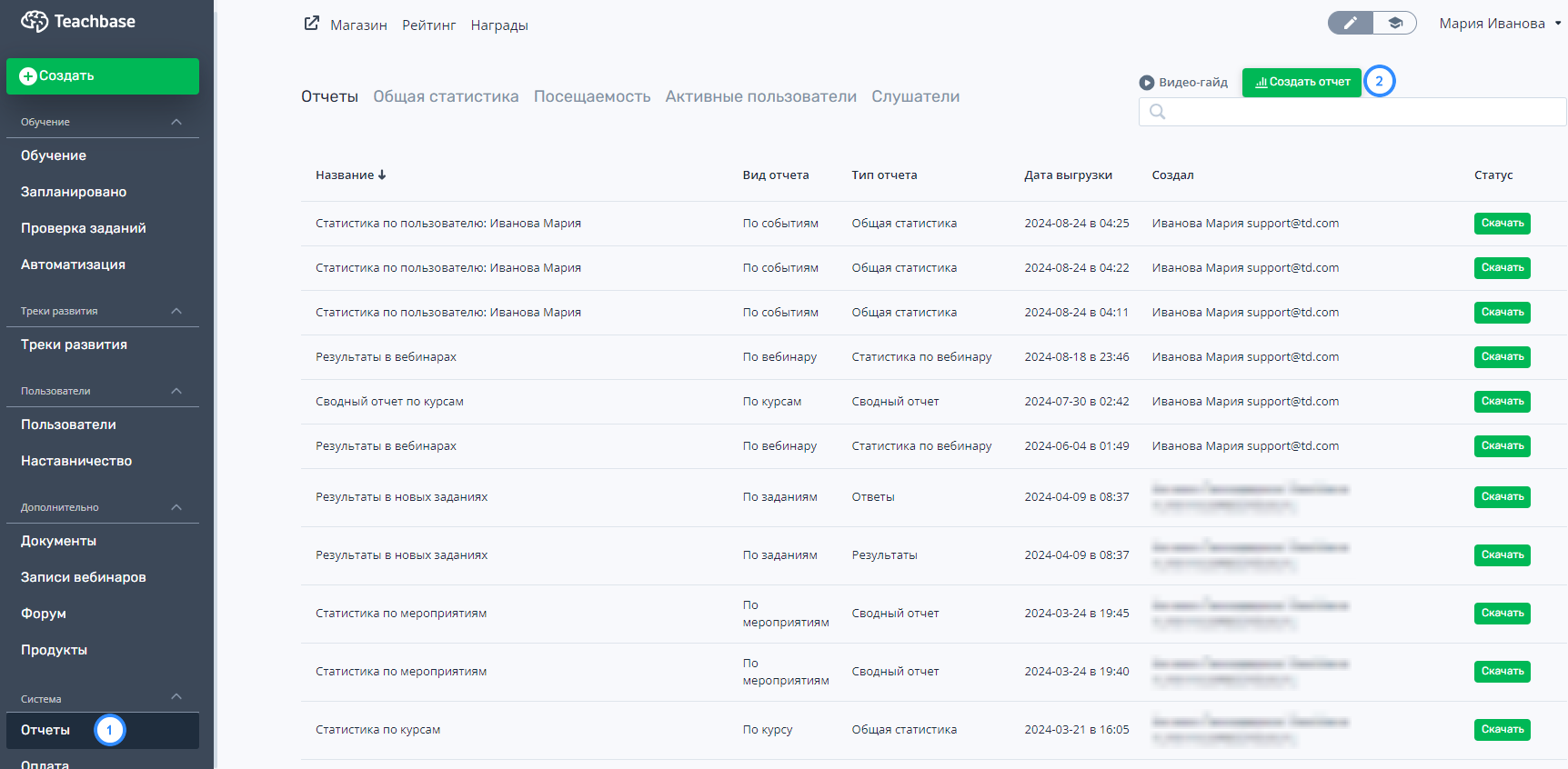This screenshot has height=769, width=1568.
Task: Click the magnifier icon in search field
Action: (1157, 112)
